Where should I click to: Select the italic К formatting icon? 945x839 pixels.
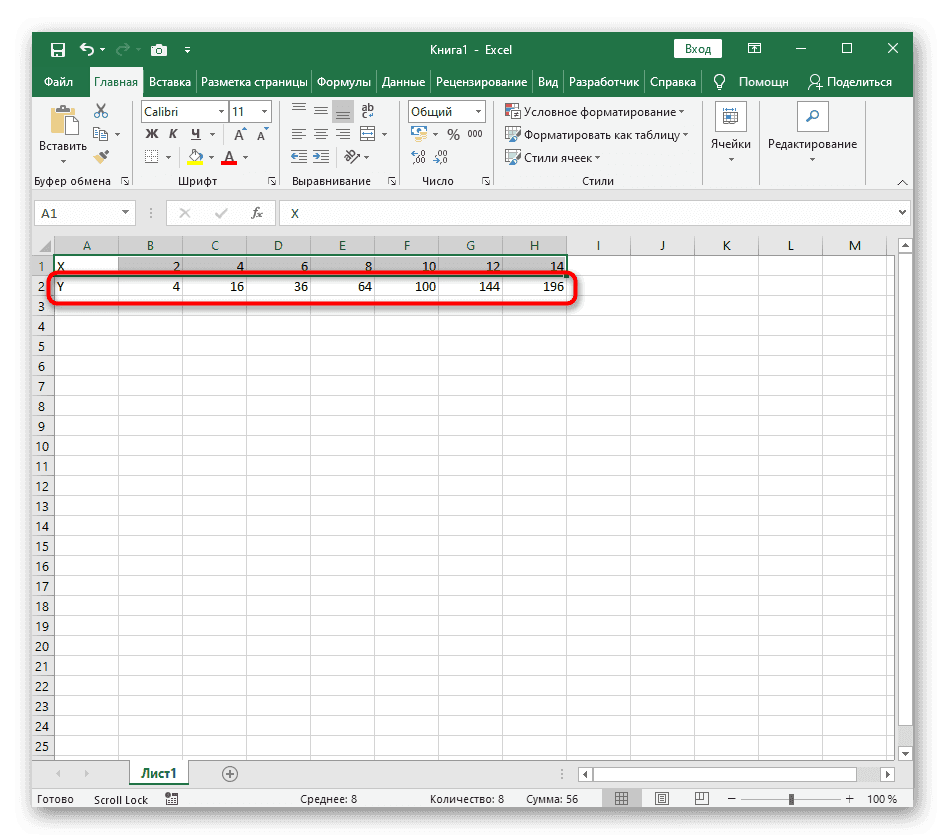point(173,133)
